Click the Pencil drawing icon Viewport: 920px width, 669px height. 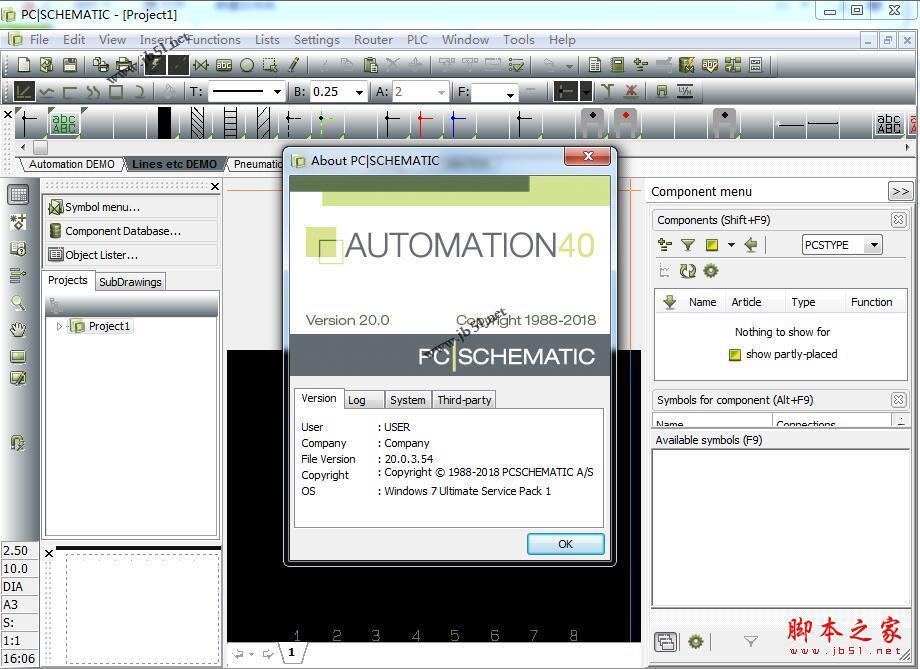pos(293,65)
